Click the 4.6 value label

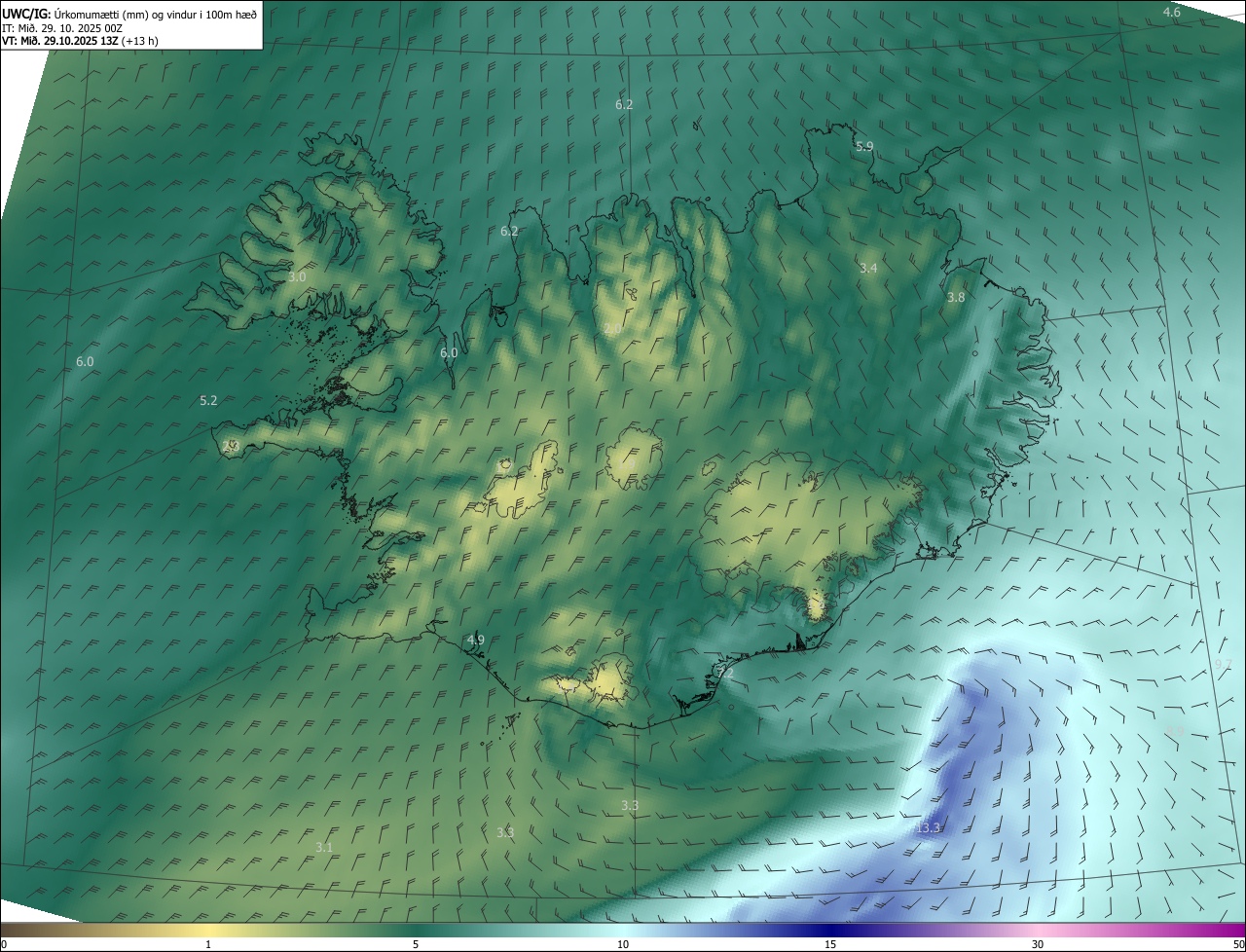click(x=1172, y=13)
